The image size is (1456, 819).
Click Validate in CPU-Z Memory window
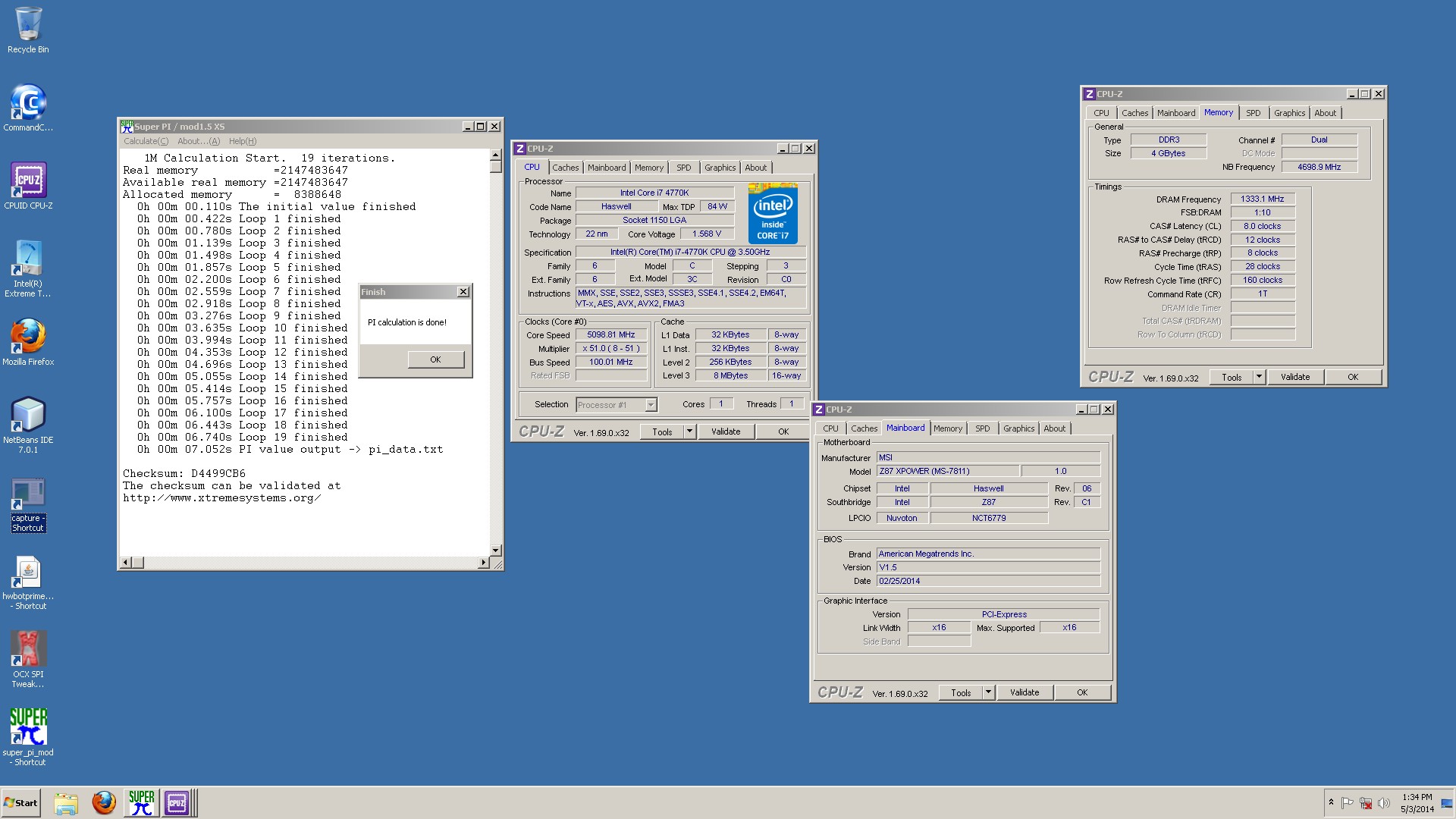tap(1295, 377)
